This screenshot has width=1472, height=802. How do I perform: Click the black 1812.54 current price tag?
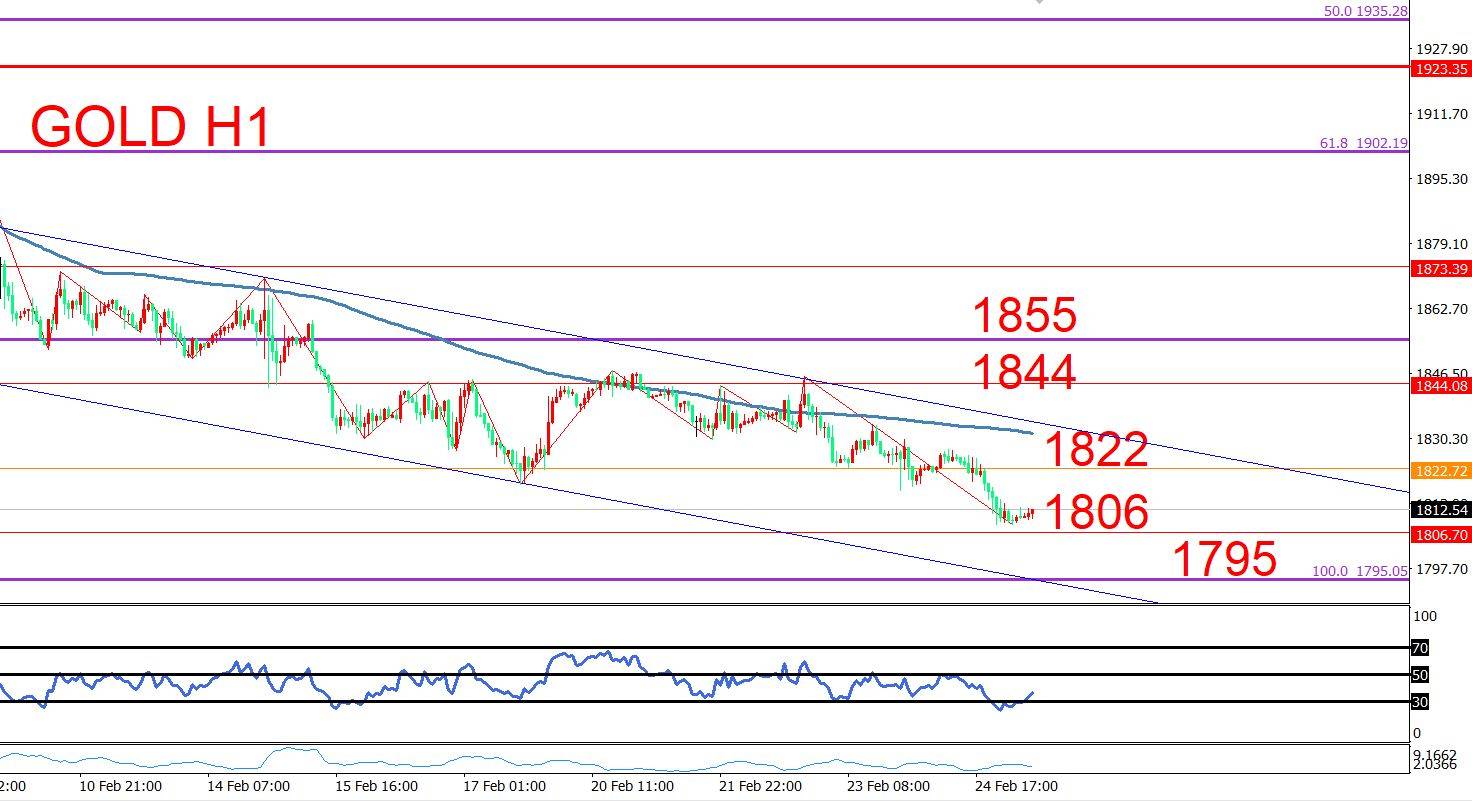(x=1440, y=510)
